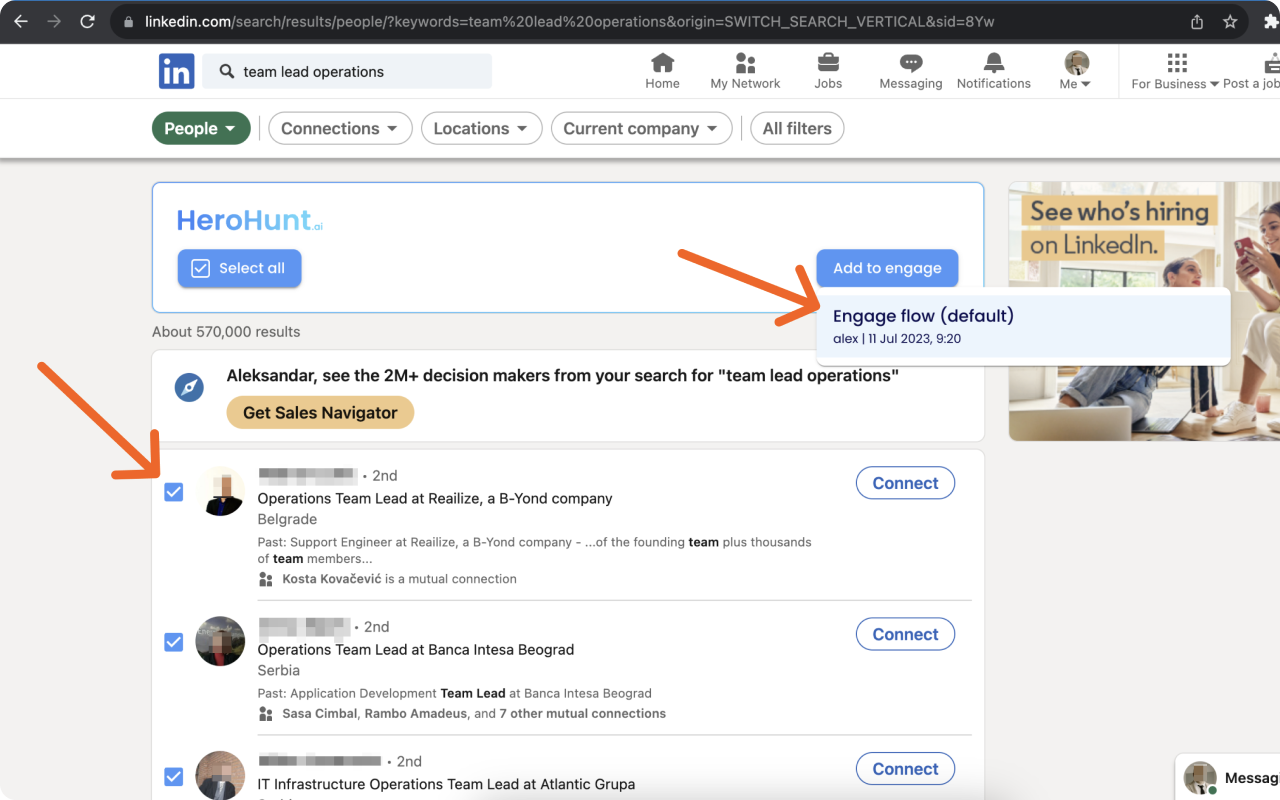1280x800 pixels.
Task: Click the LinkedIn logo
Action: point(177,72)
